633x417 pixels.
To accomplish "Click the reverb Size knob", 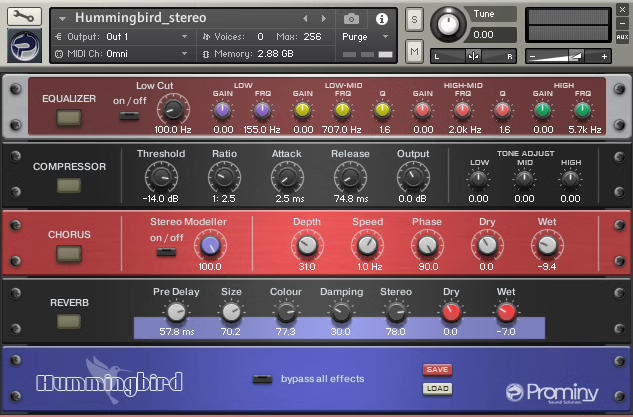I will coord(231,312).
